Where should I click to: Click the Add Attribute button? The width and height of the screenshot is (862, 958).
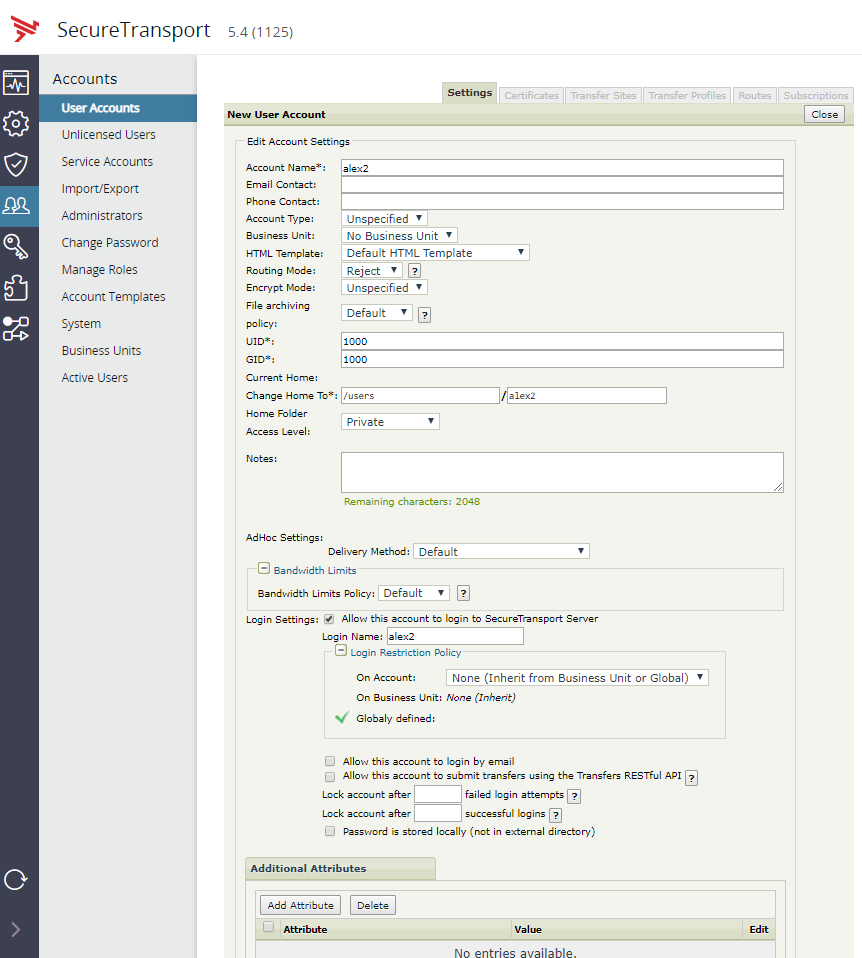click(300, 905)
